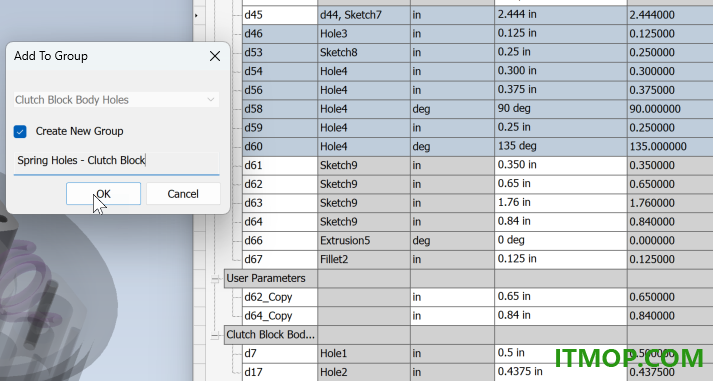Image resolution: width=713 pixels, height=381 pixels.
Task: Select parameter name d60
Action: 280,146
